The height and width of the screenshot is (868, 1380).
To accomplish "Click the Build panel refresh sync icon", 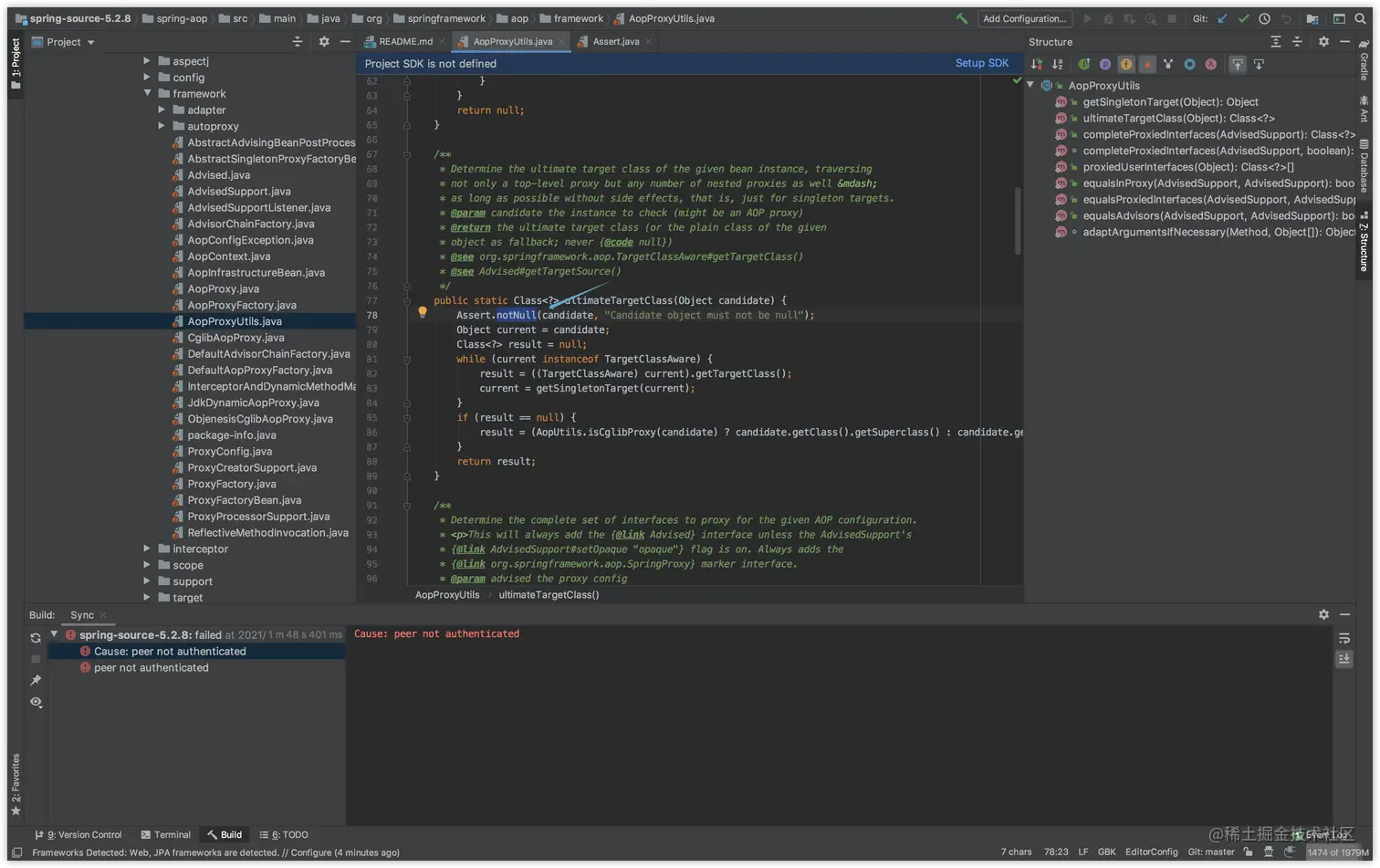I will pos(36,638).
